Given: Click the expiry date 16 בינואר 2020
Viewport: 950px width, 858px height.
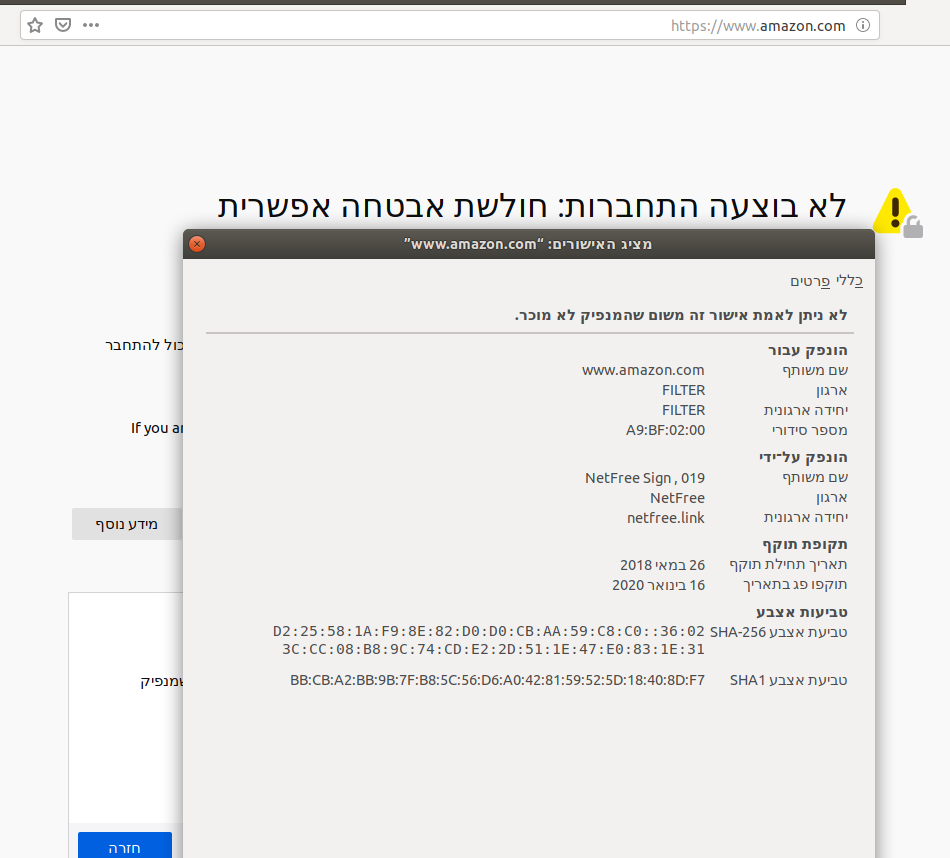Looking at the screenshot, I should coord(658,584).
